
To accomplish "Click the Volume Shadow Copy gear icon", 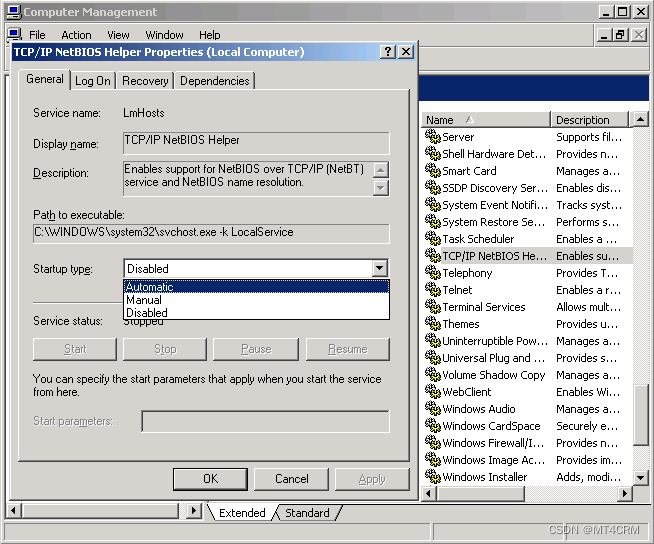I will pos(433,375).
